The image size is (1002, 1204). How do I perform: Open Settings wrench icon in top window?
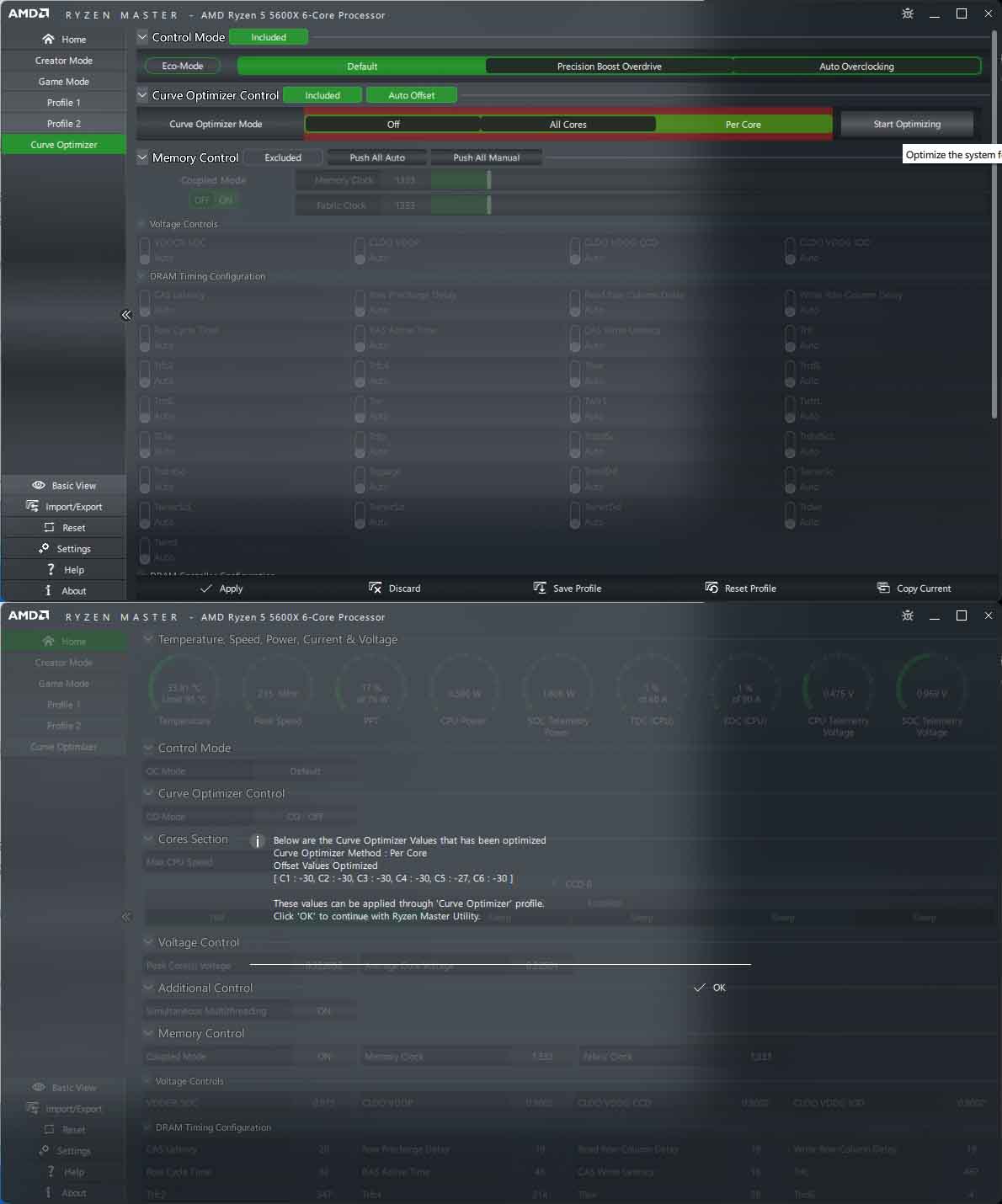coord(44,548)
